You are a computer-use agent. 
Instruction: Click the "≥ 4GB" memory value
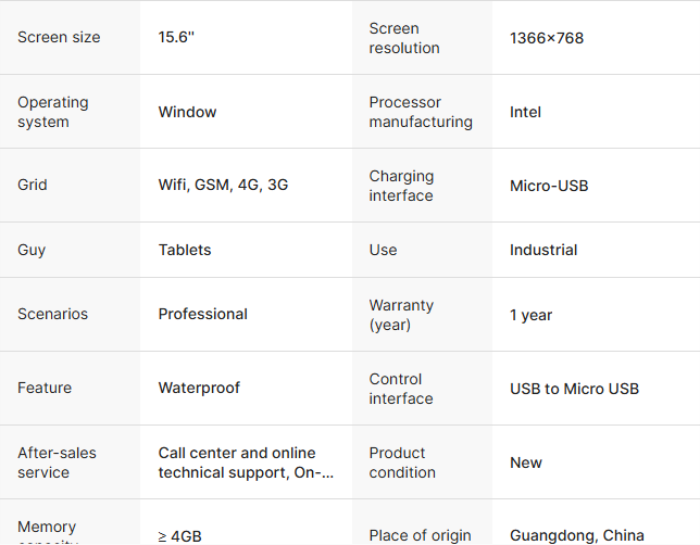pos(180,536)
